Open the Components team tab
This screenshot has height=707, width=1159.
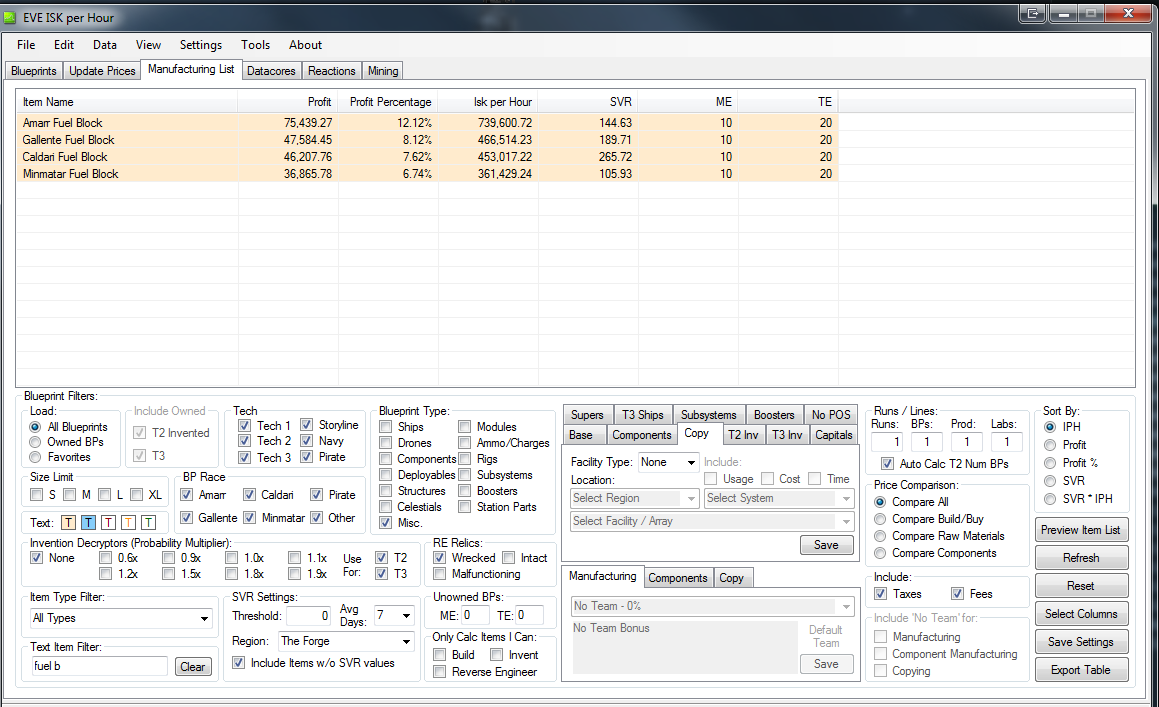tap(678, 578)
